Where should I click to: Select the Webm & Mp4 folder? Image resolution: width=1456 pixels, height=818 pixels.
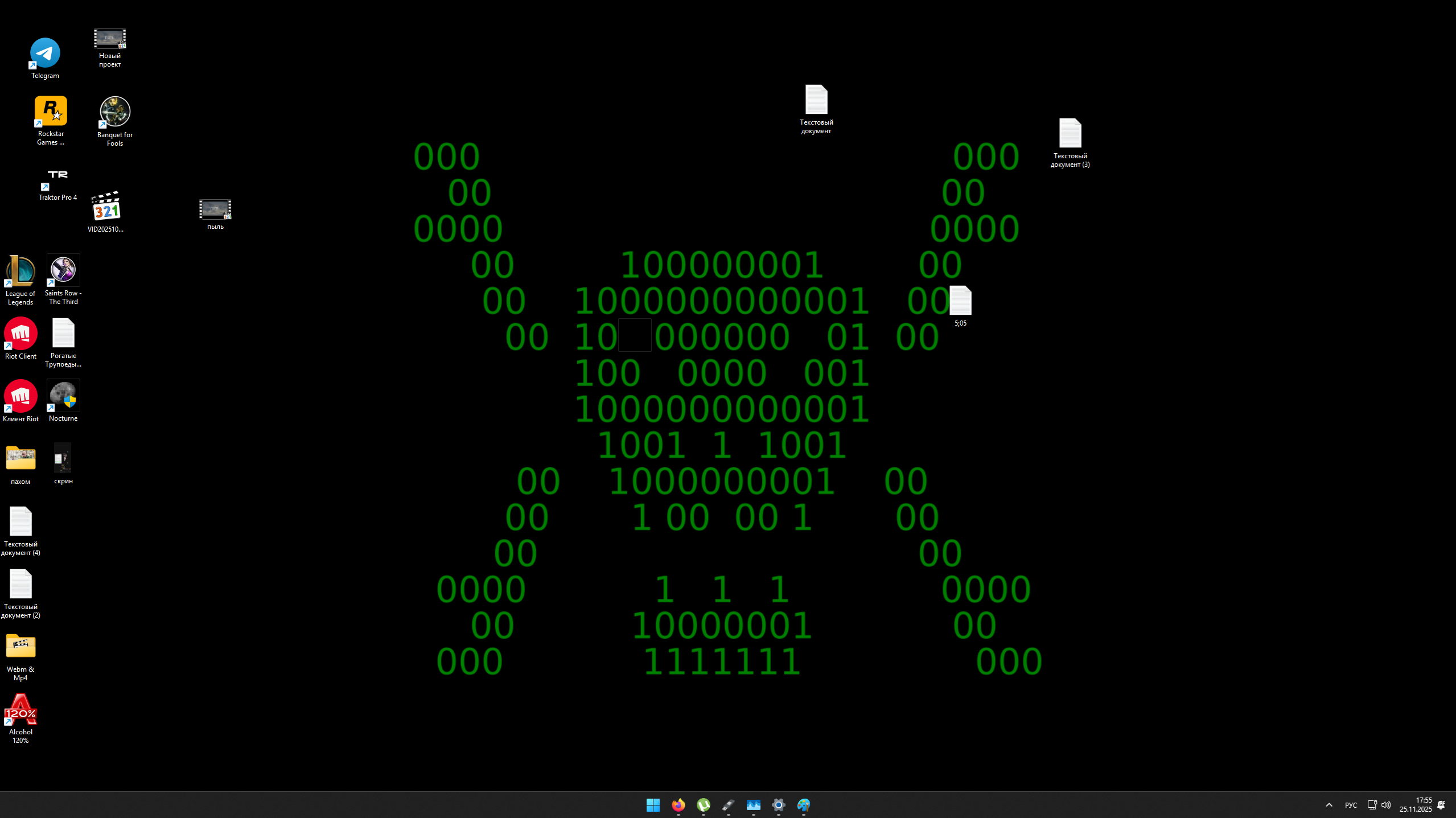20,647
